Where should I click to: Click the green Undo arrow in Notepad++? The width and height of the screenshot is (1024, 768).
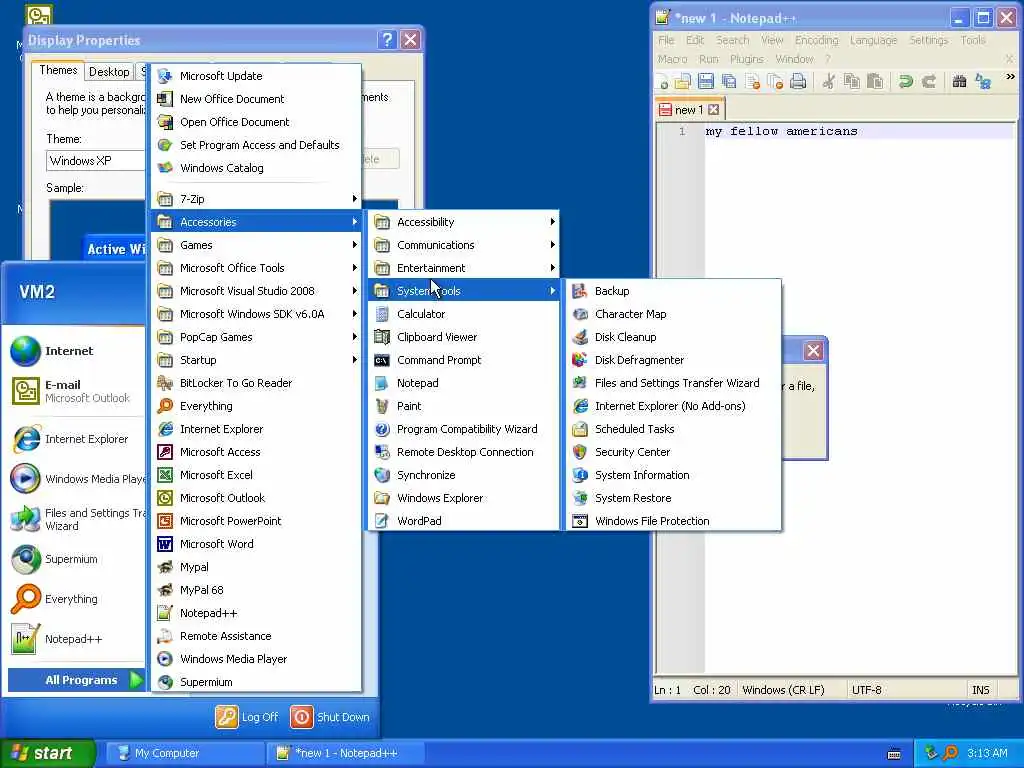[x=905, y=82]
